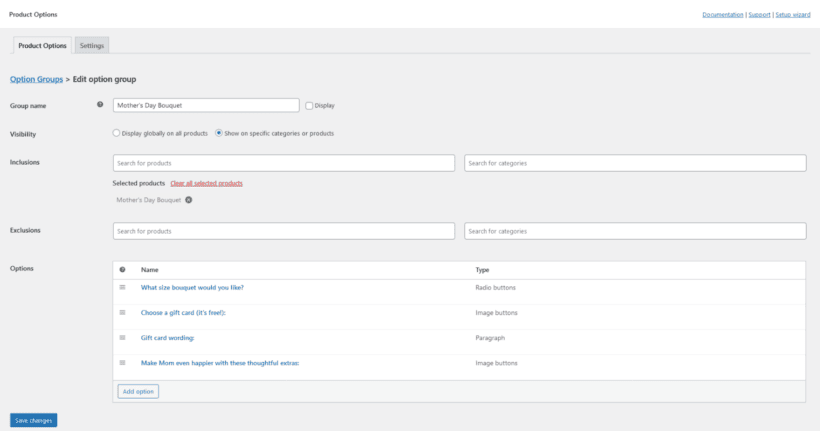
Task: Switch to the Settings tab
Action: coord(92,45)
